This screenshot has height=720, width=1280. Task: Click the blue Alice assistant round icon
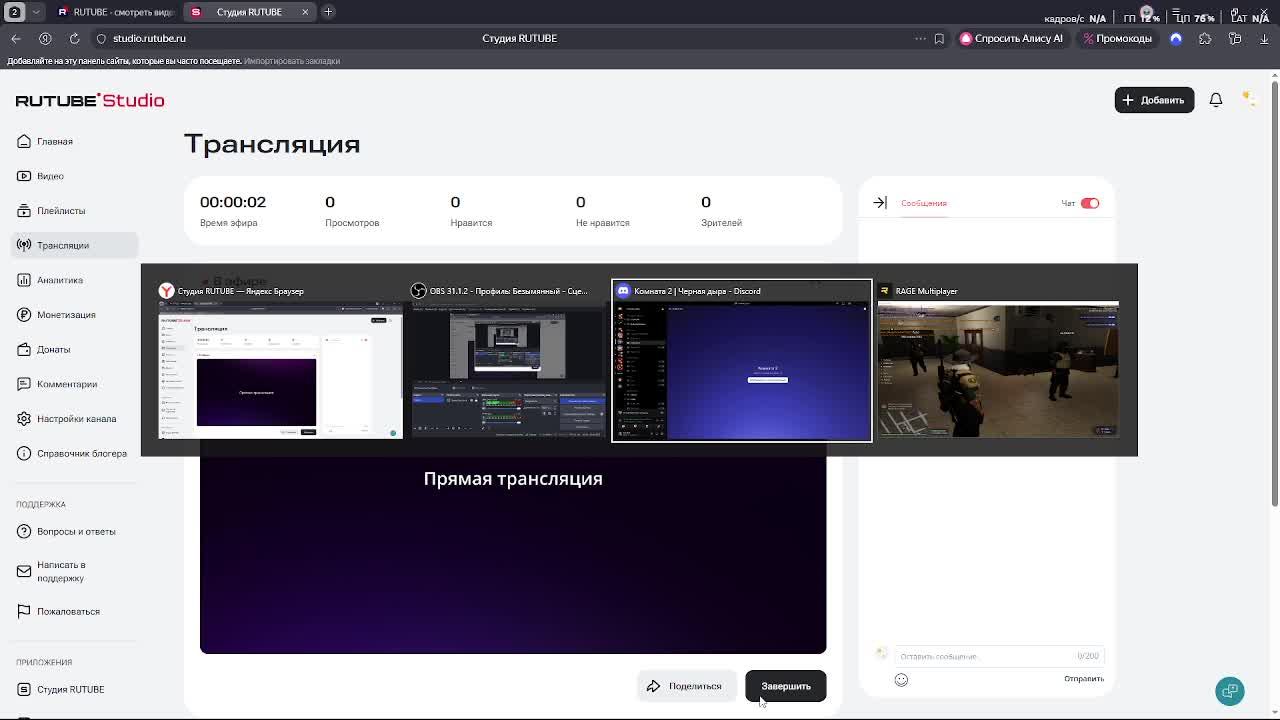click(x=1176, y=38)
